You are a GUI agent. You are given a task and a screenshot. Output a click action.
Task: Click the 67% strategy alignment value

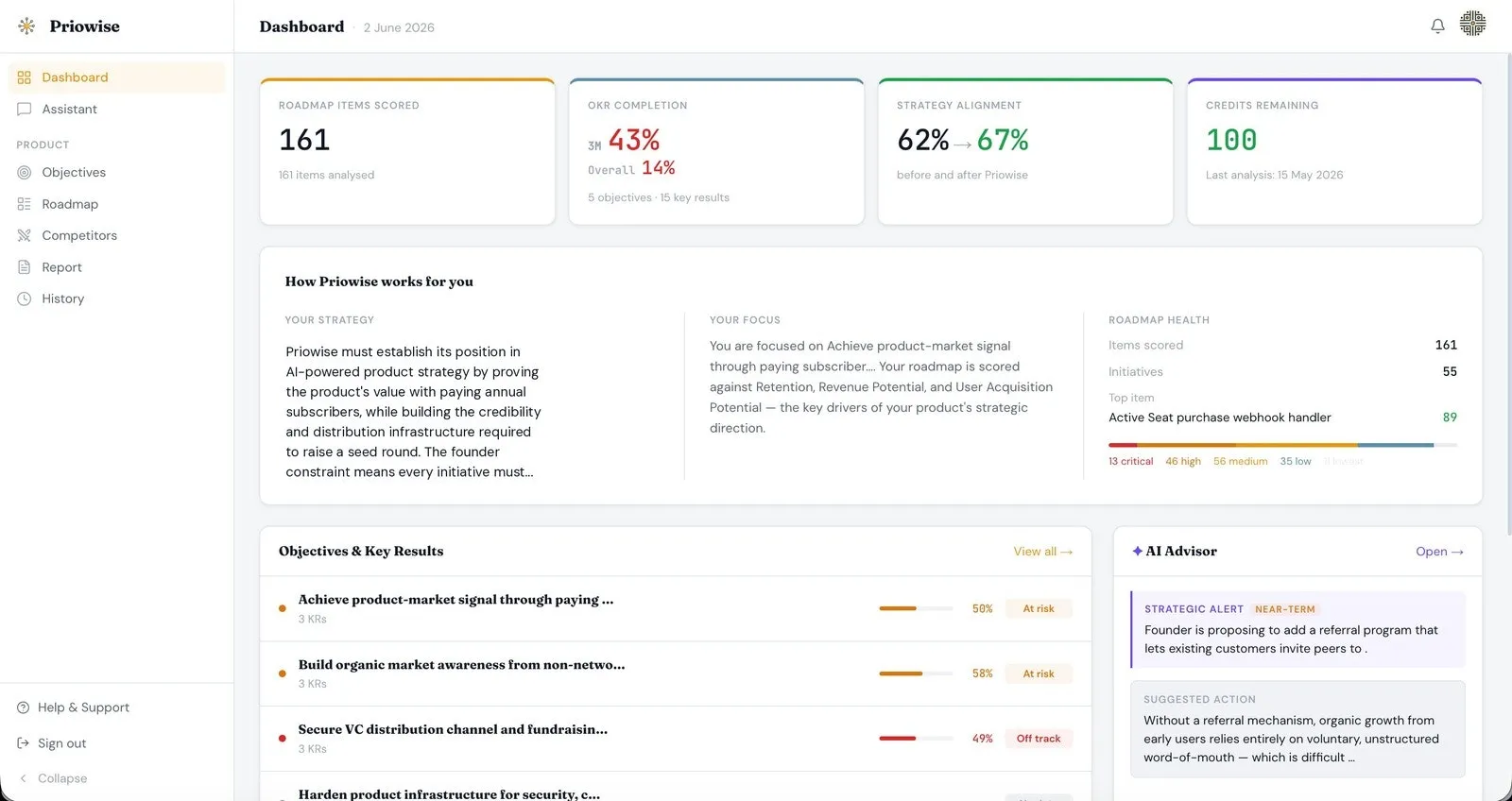pos(1003,141)
